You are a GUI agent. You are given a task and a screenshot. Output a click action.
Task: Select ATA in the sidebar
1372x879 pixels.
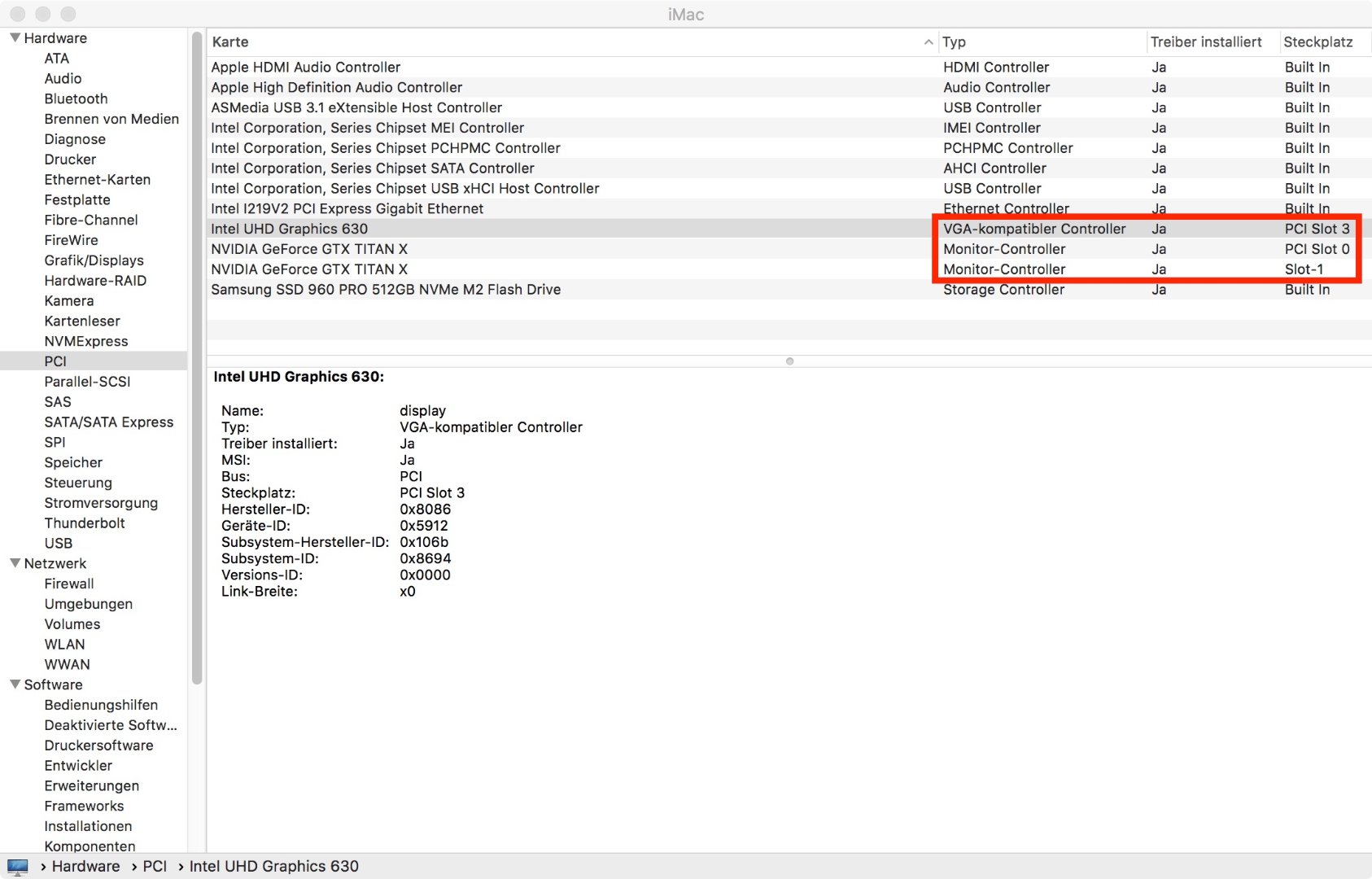(x=57, y=58)
